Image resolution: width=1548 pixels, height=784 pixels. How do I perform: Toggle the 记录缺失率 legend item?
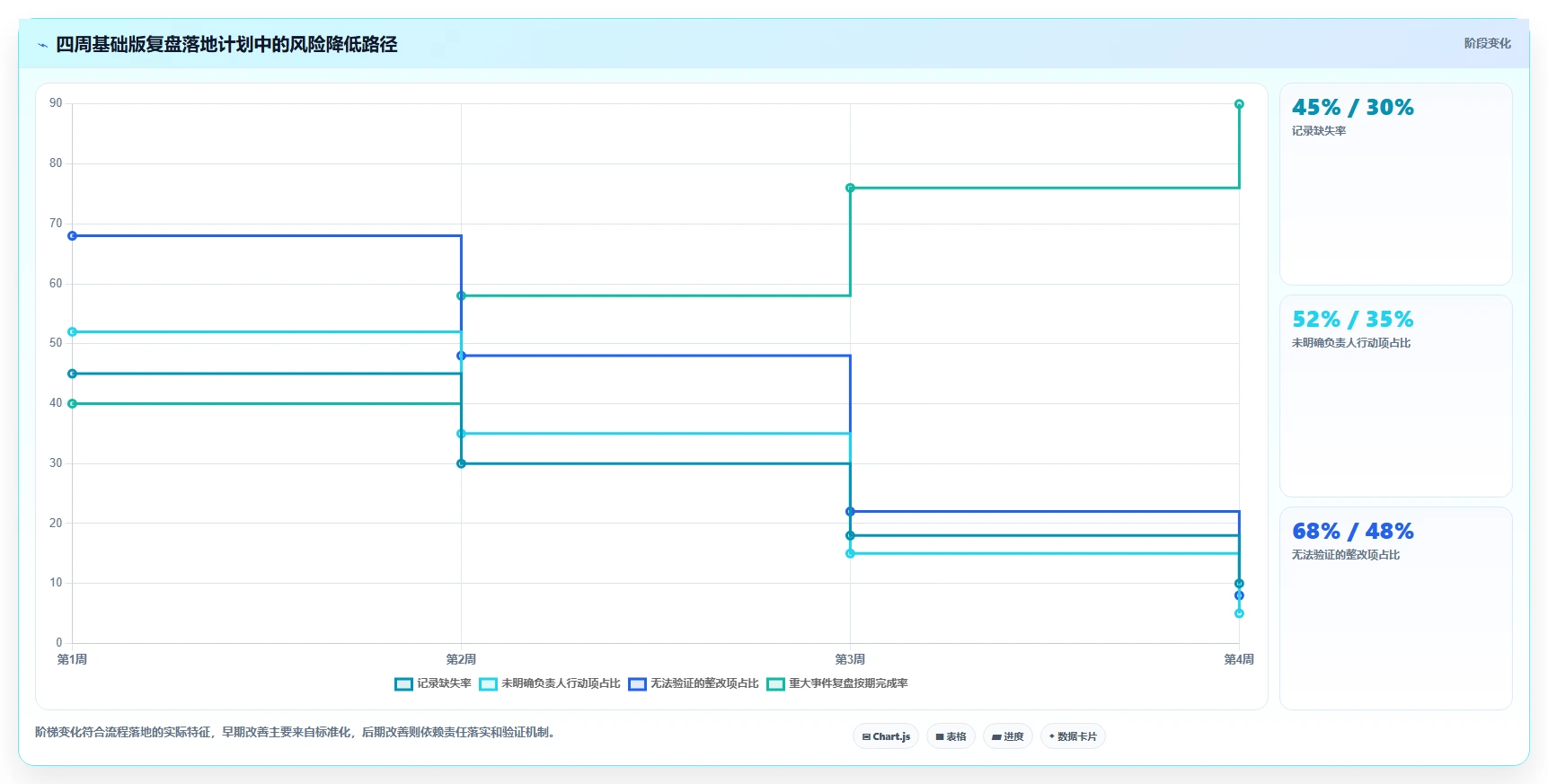pyautogui.click(x=433, y=683)
